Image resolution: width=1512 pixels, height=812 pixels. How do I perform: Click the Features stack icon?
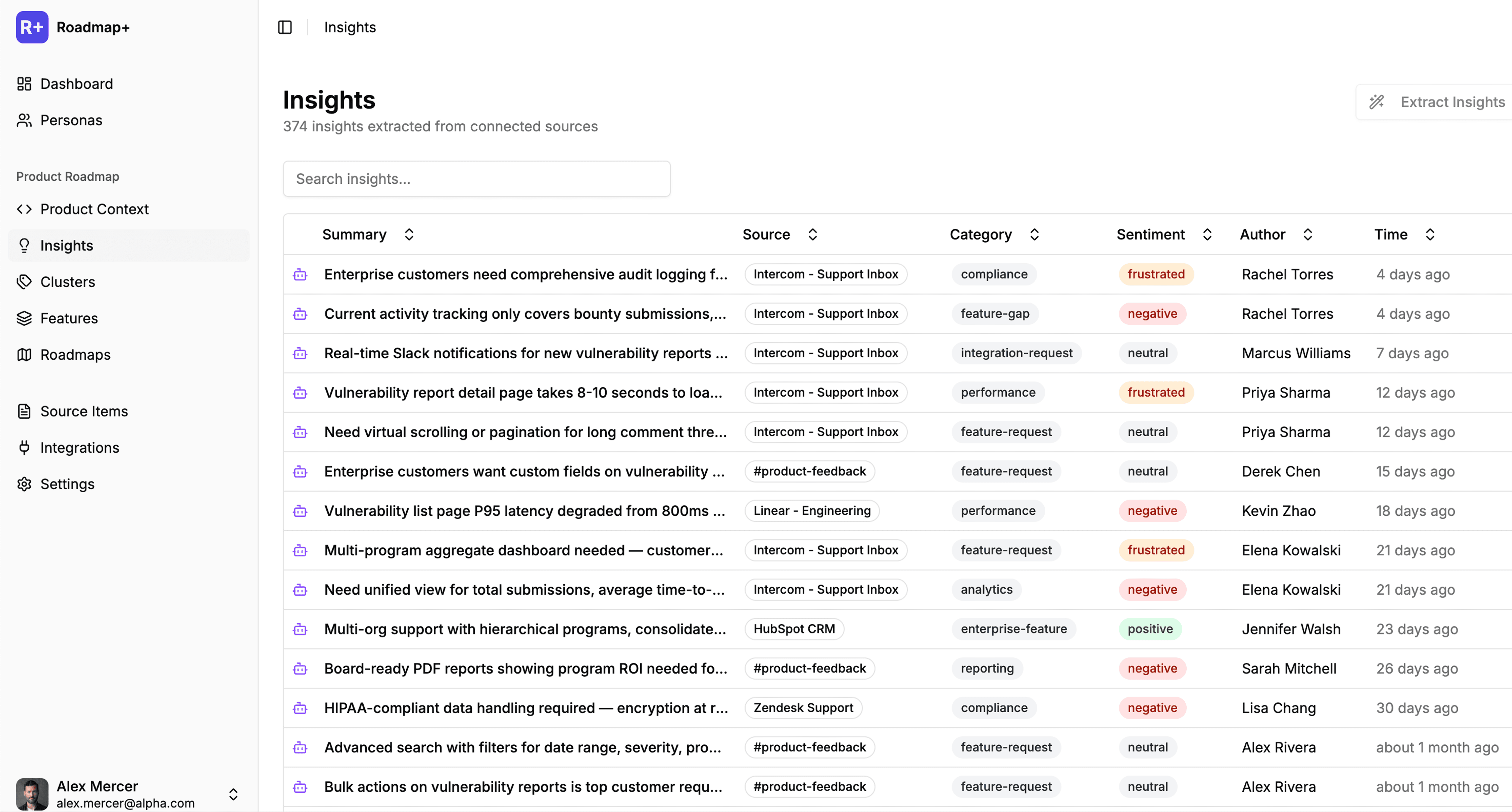[x=24, y=318]
